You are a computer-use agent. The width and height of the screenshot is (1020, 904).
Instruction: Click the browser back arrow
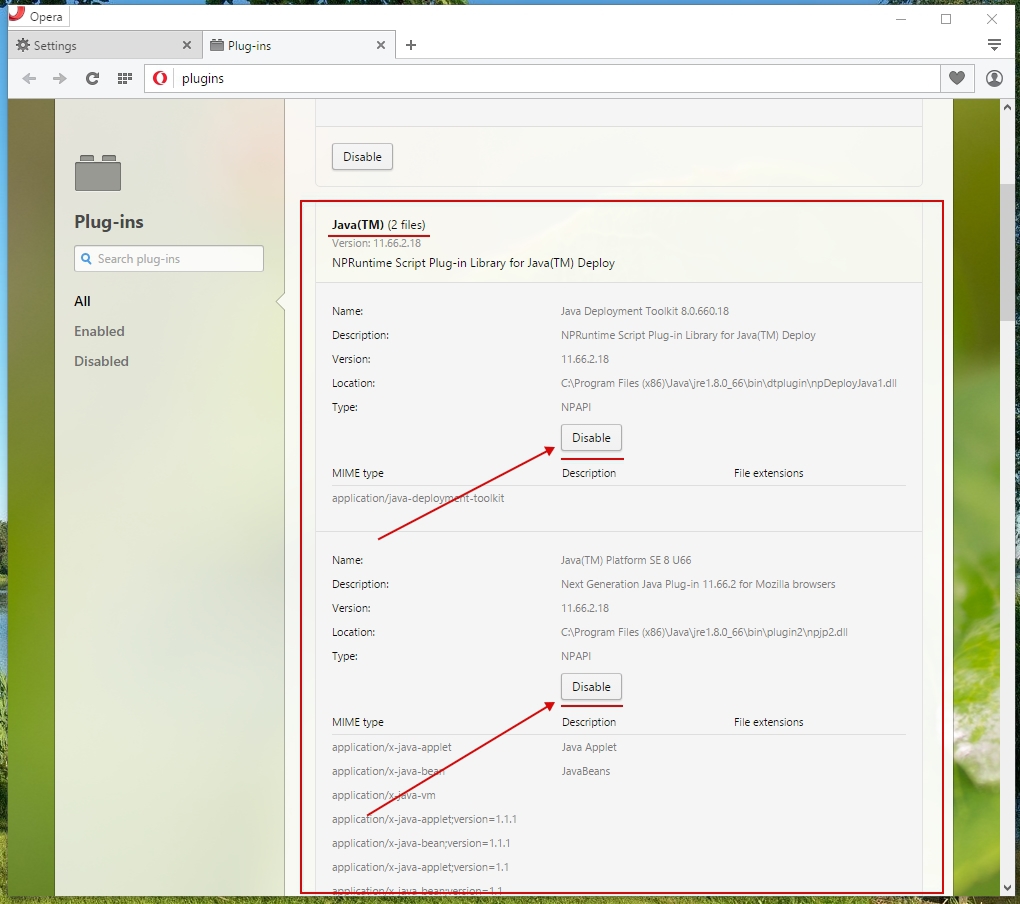[x=29, y=79]
